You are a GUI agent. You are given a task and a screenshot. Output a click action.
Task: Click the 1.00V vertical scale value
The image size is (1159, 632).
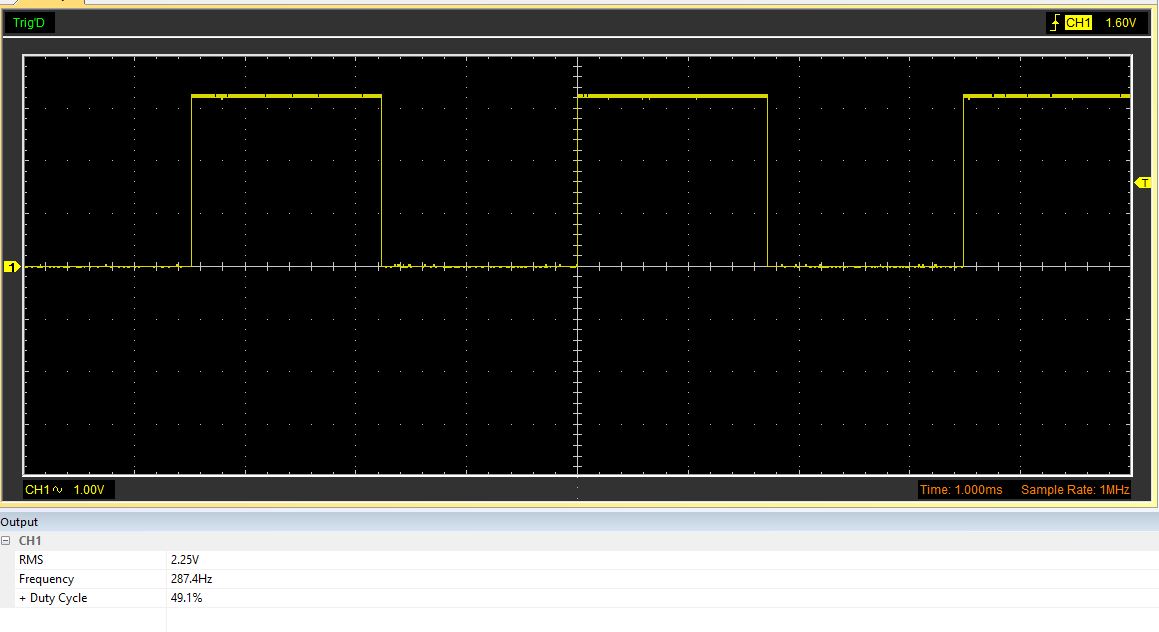(89, 489)
